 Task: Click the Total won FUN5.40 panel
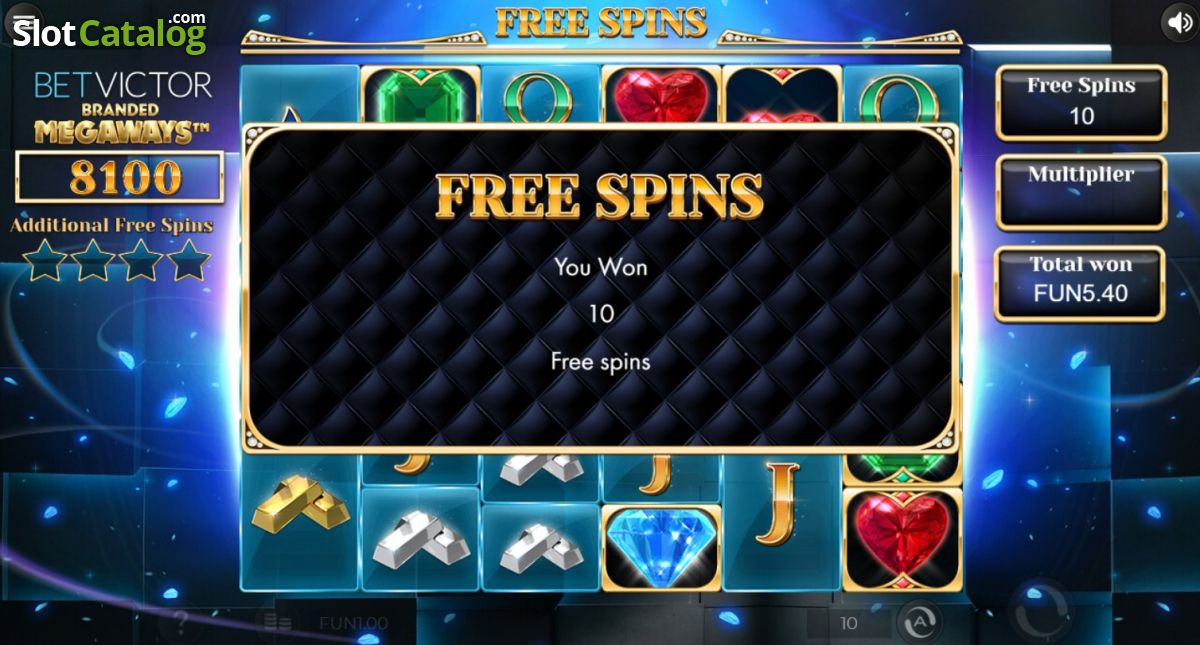pyautogui.click(x=1081, y=283)
